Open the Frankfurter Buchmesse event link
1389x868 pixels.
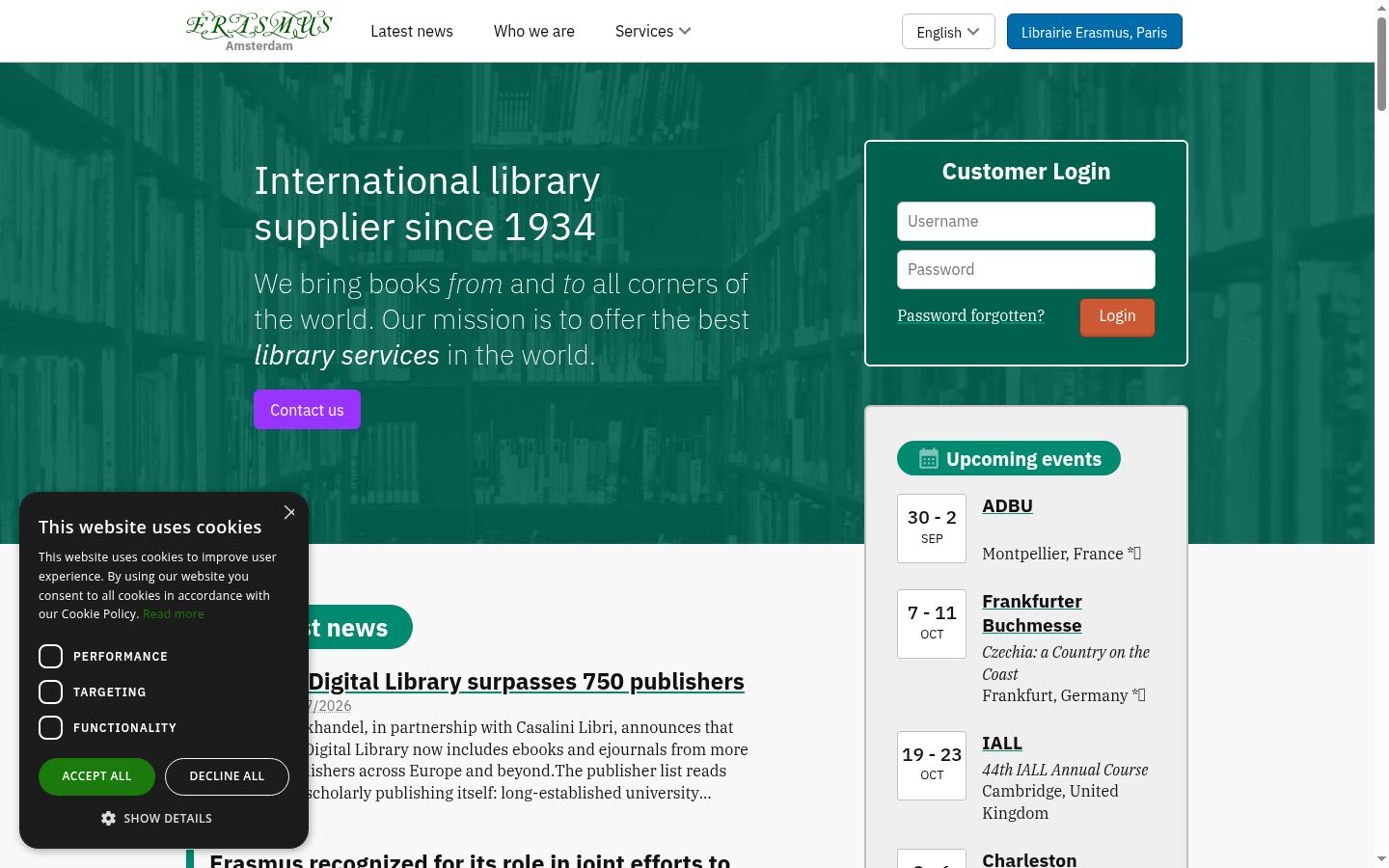coord(1032,613)
